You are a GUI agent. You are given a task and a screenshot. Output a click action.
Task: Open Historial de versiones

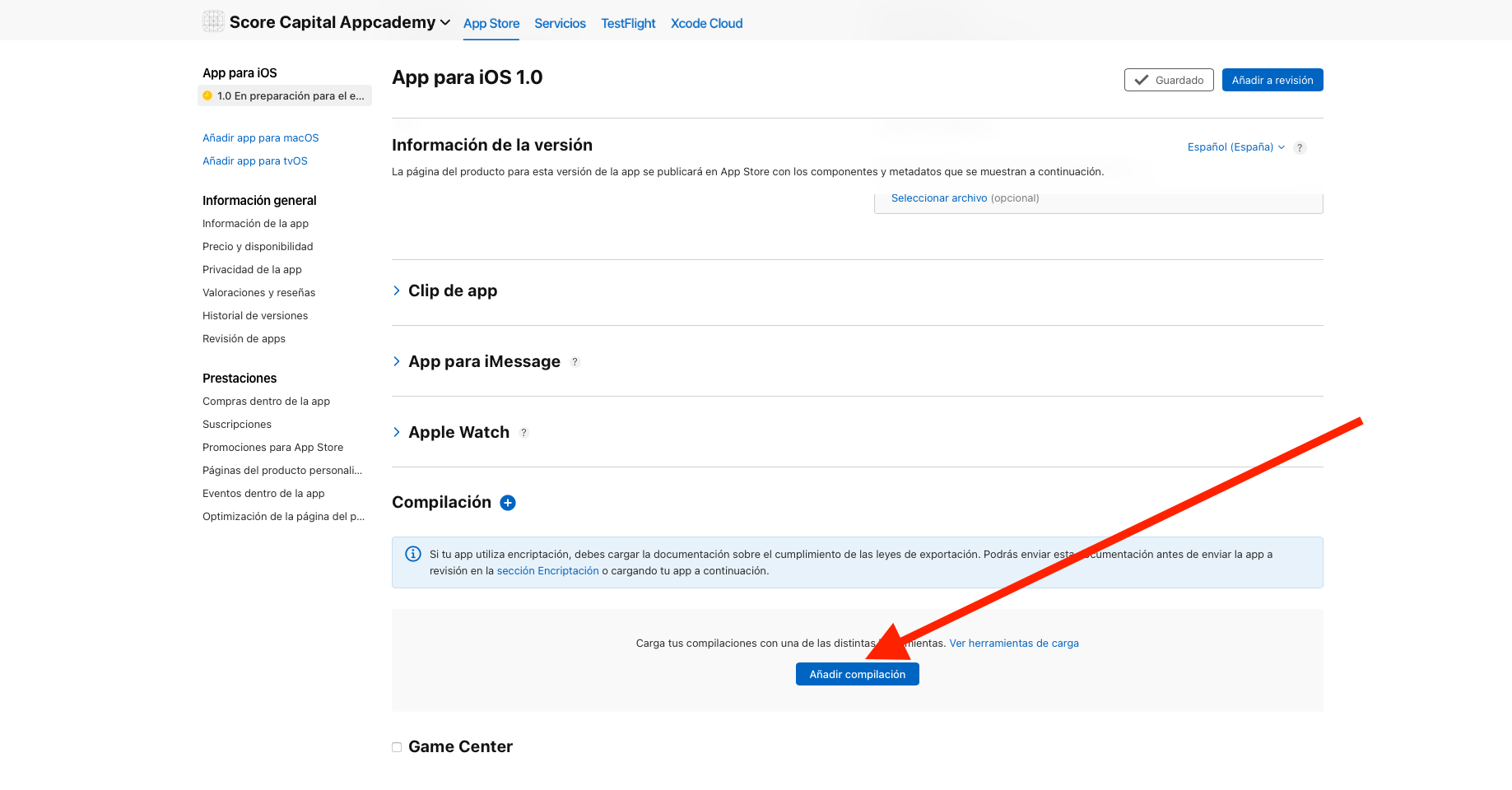255,315
